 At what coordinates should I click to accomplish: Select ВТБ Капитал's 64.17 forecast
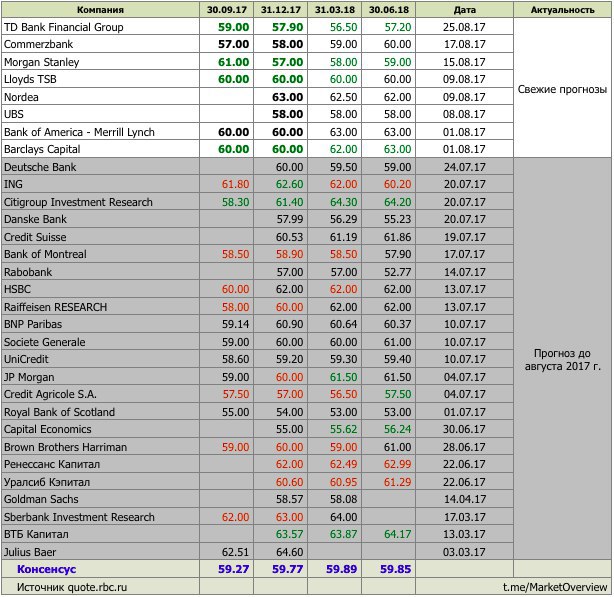click(397, 535)
